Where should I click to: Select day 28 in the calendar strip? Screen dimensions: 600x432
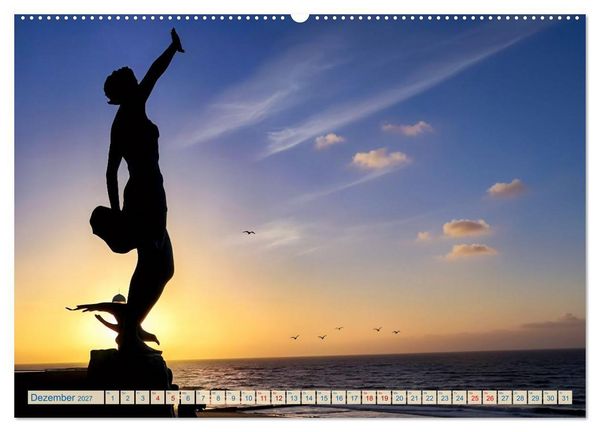coord(520,397)
